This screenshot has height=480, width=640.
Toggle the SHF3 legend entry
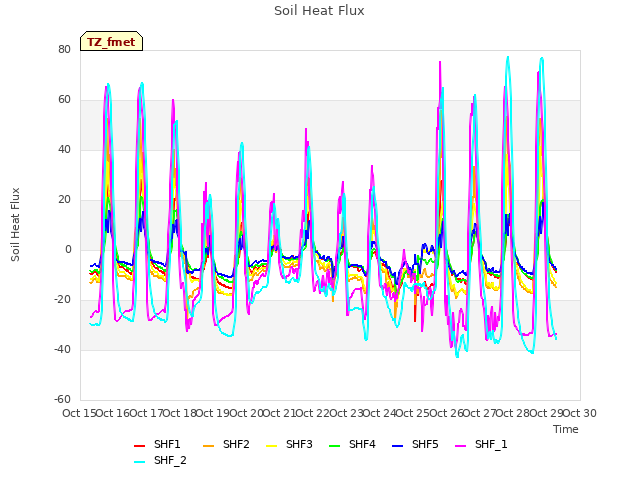coord(289,444)
